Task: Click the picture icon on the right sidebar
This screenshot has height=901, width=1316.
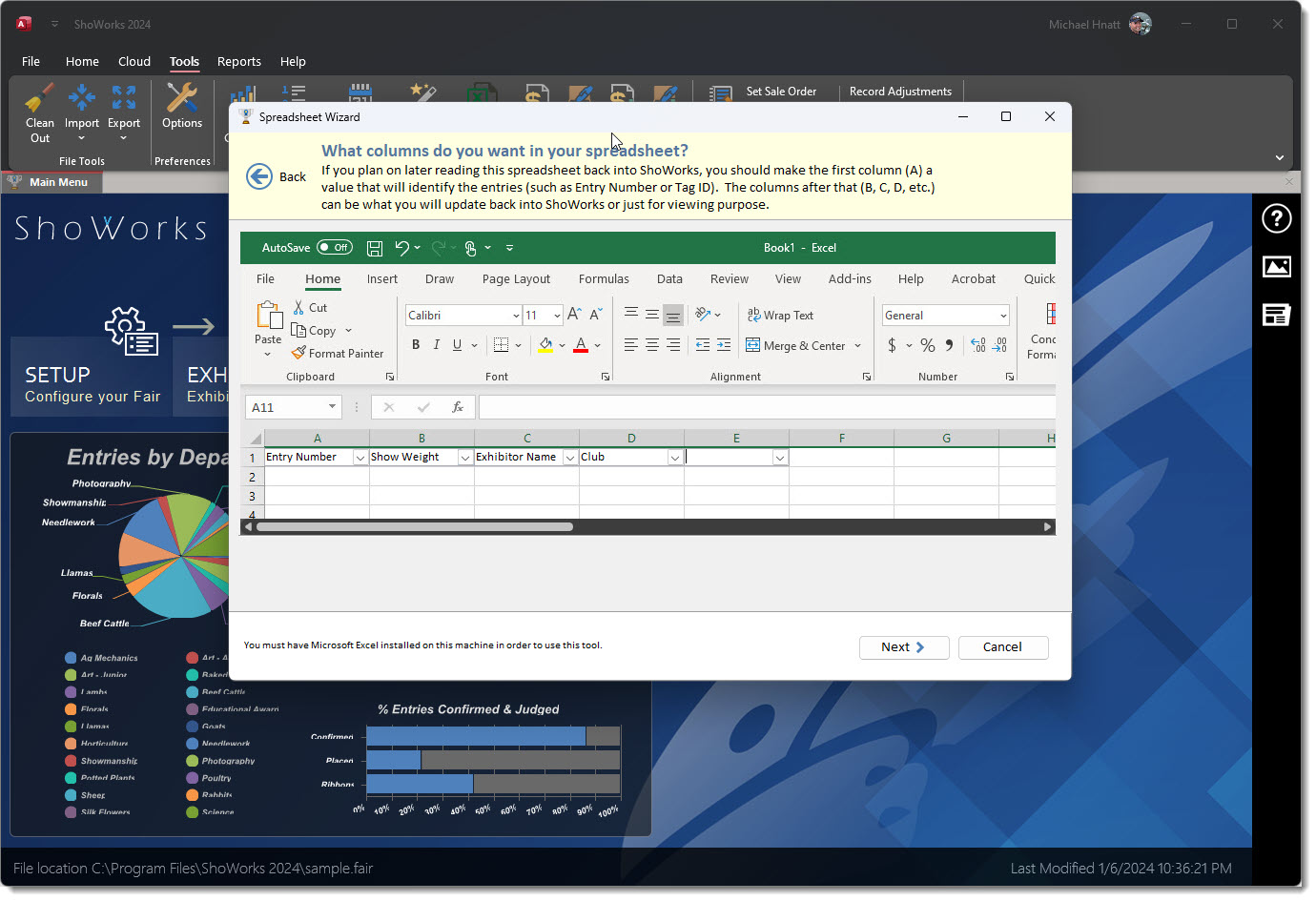Action: coord(1276,267)
